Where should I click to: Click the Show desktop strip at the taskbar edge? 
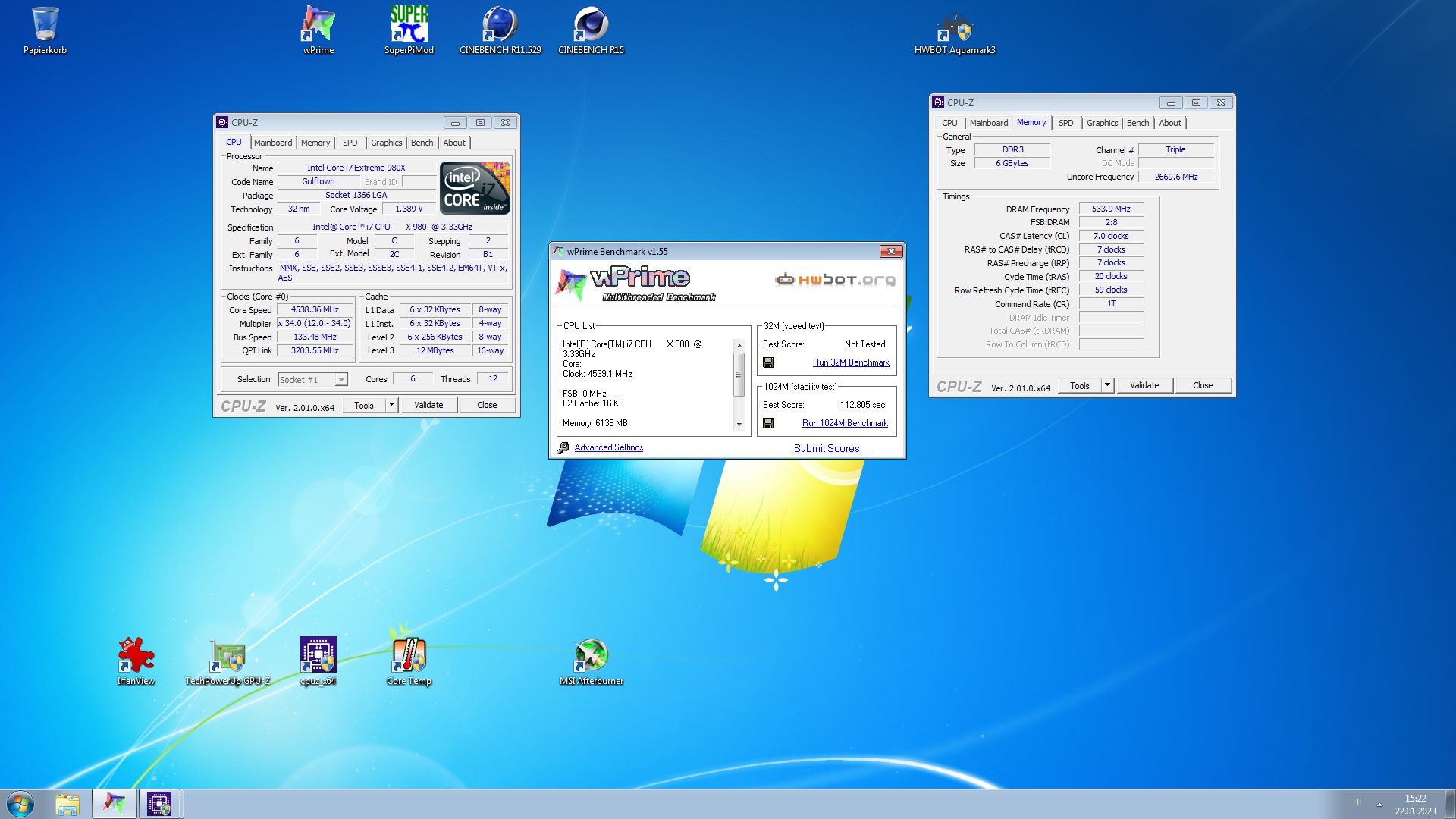pyautogui.click(x=1449, y=804)
